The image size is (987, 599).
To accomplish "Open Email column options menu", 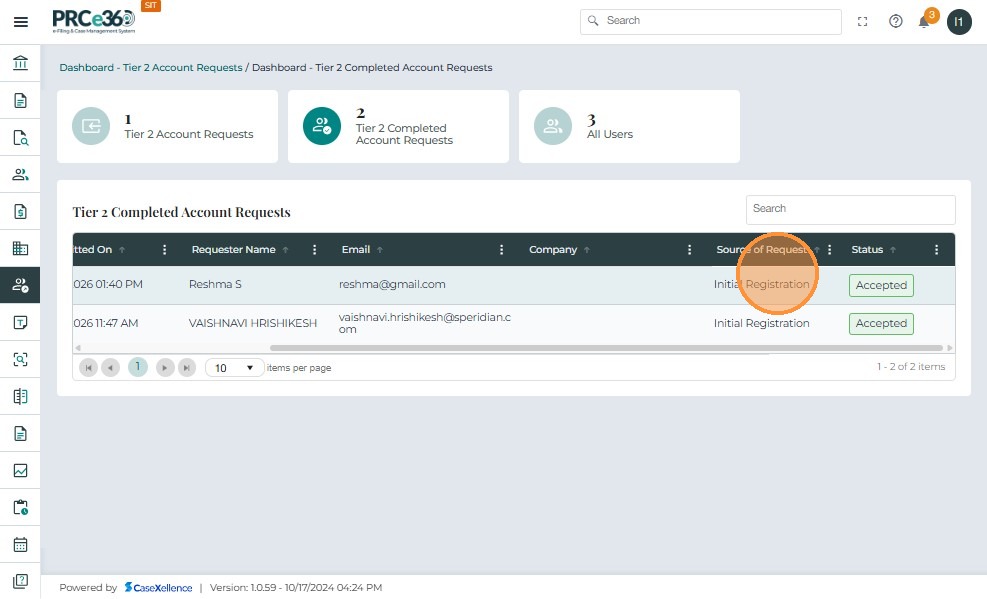I will pos(502,250).
